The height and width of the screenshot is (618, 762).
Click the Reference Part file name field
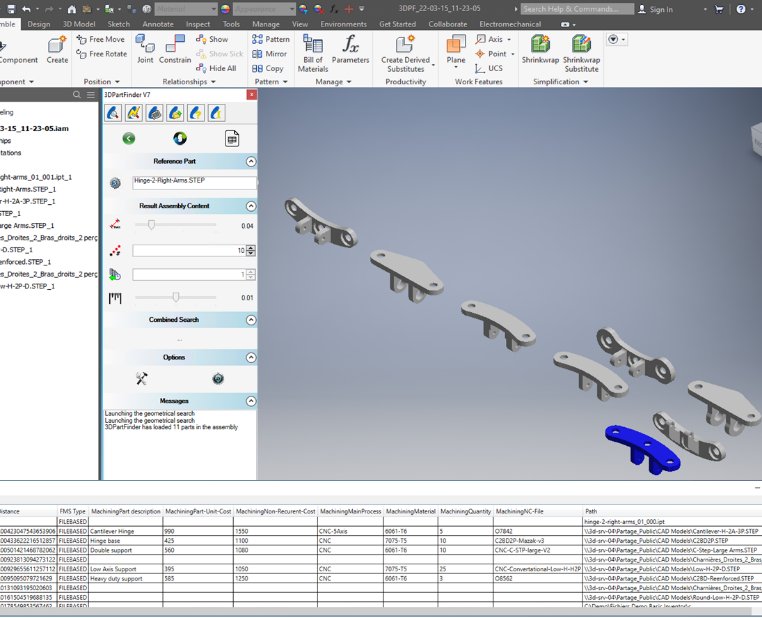click(193, 182)
